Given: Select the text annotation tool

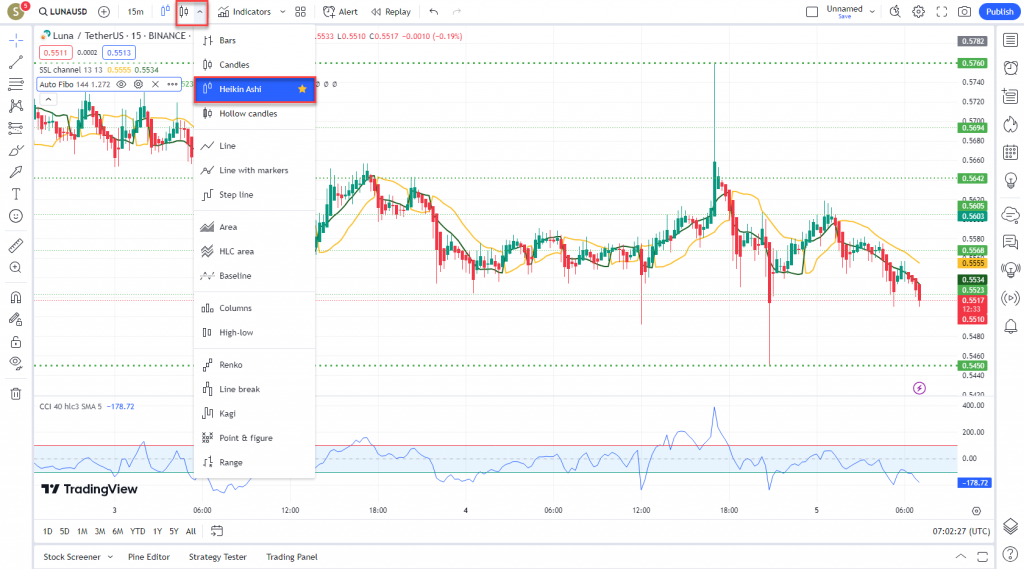Looking at the screenshot, I should pyautogui.click(x=16, y=194).
